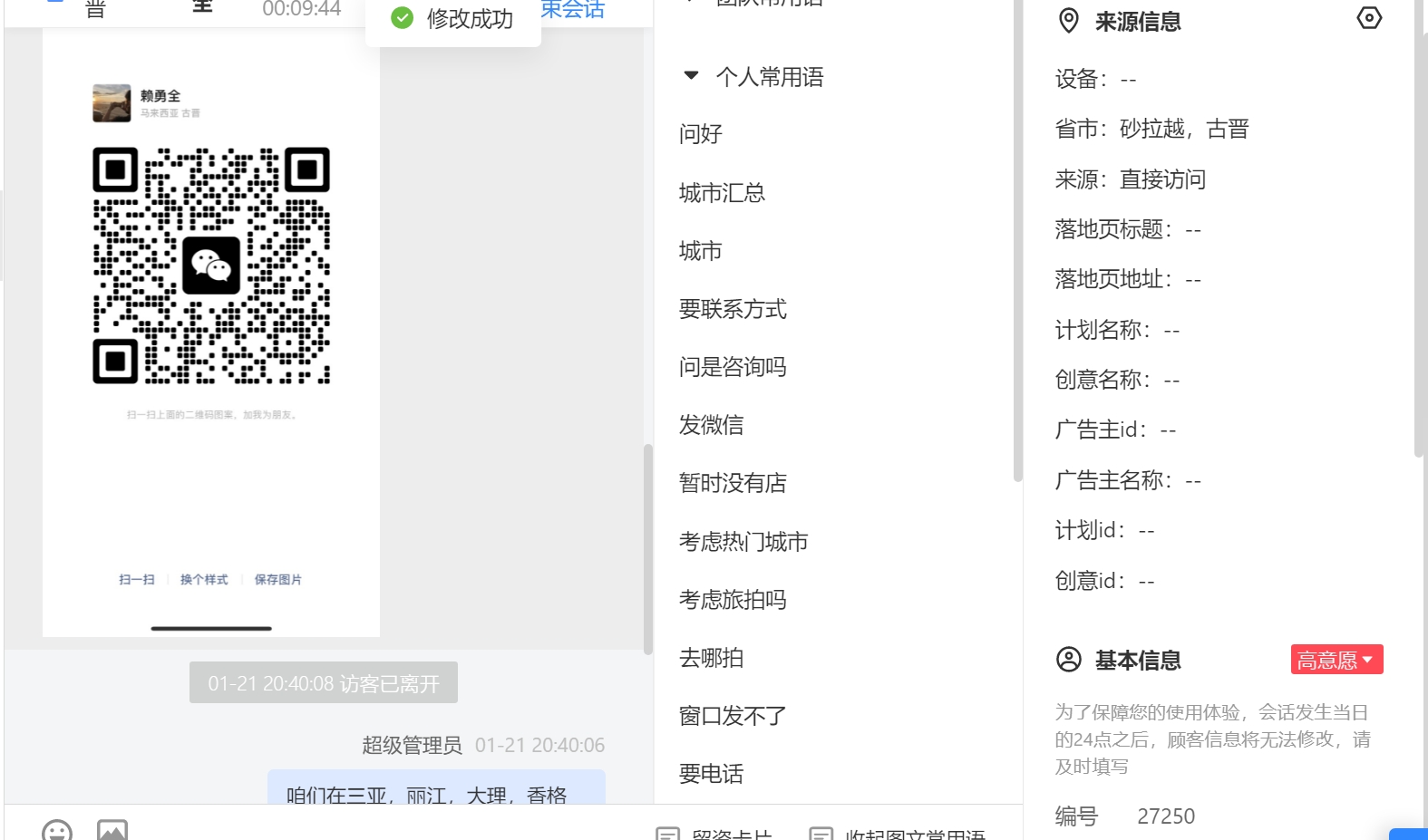This screenshot has height=840, width=1428.
Task: Select the 考虑旅拍吗 quick phrase
Action: [733, 600]
